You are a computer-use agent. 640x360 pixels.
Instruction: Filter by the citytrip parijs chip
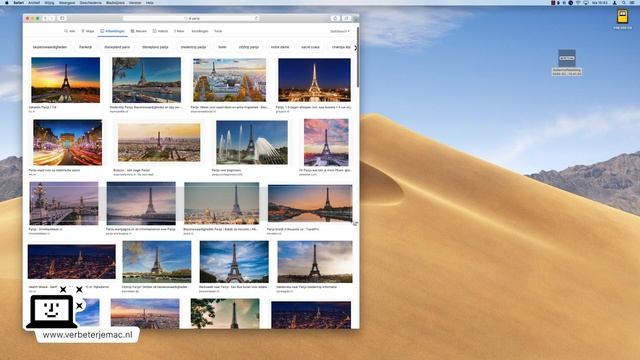coord(249,47)
